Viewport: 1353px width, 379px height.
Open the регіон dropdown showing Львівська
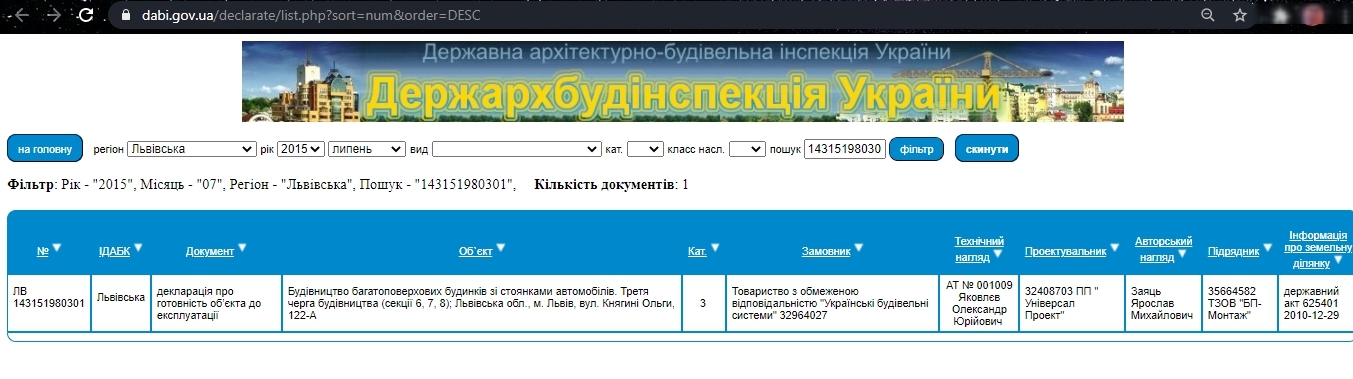191,149
